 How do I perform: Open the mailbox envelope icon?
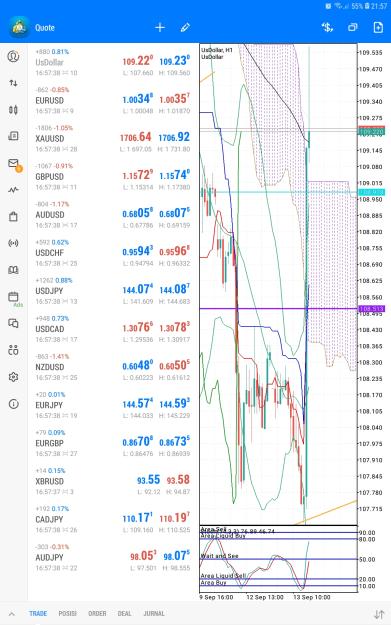pos(14,164)
